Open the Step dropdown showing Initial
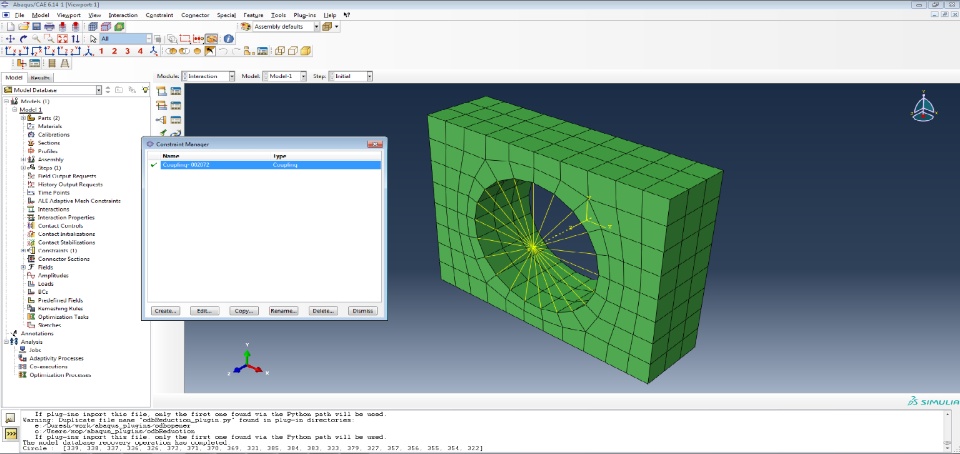 click(351, 76)
